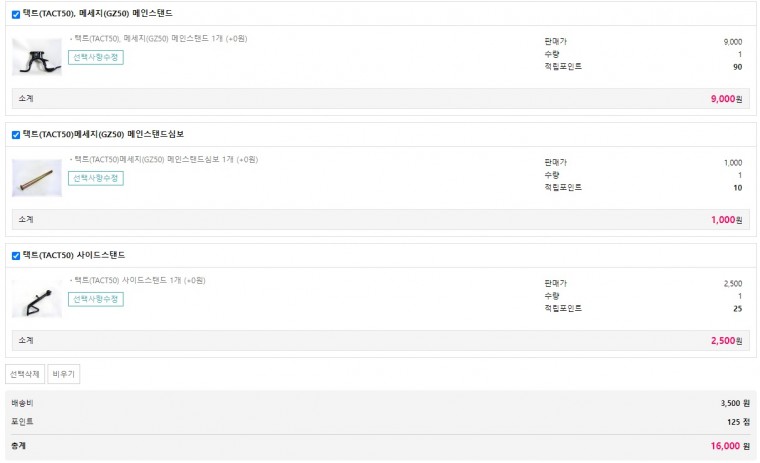760x463 pixels.
Task: Deselect the 텍트(TACT50) 사이드스탠드 checkbox
Action: click(16, 256)
